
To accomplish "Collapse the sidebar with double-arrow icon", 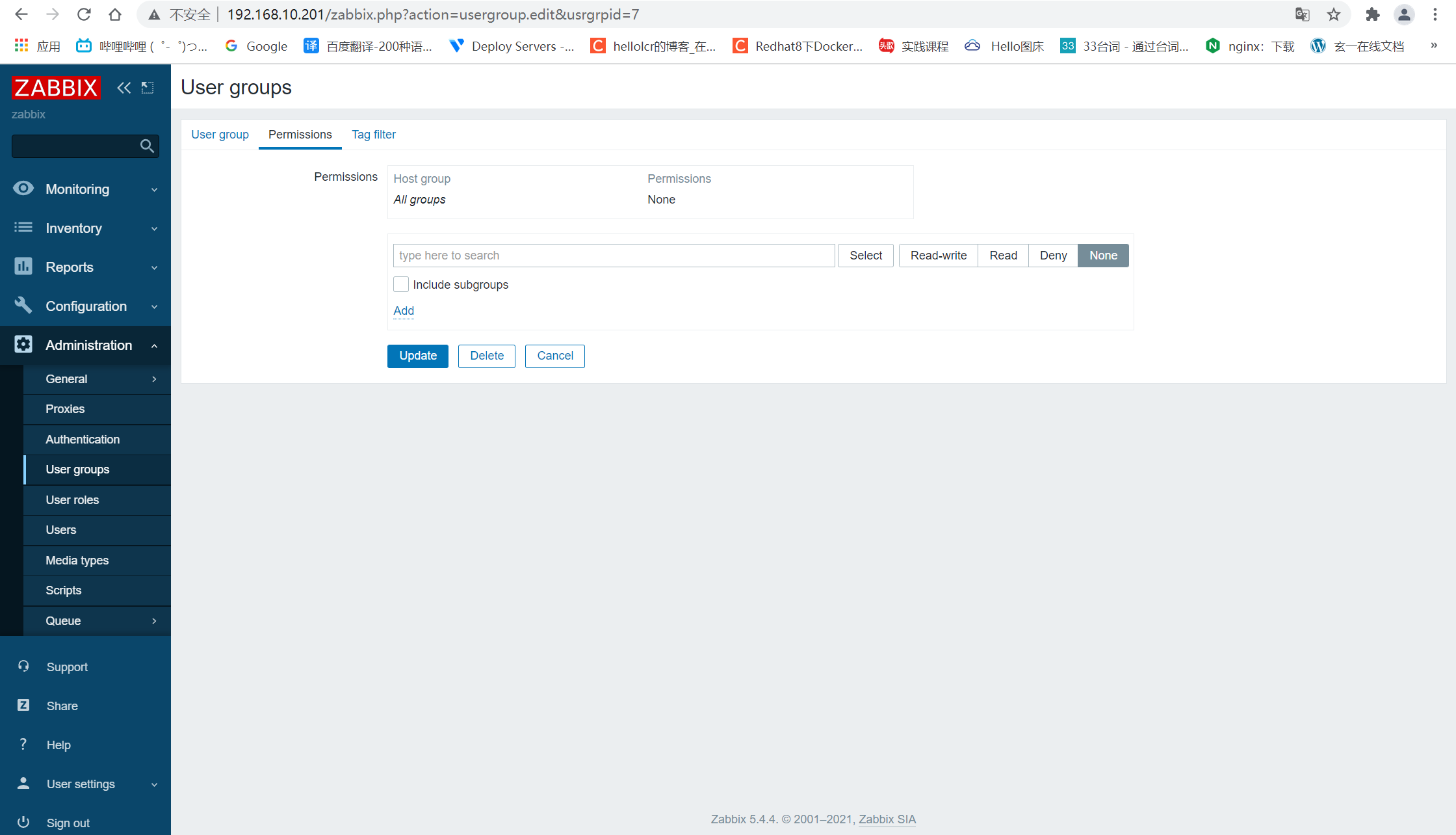I will 123,88.
